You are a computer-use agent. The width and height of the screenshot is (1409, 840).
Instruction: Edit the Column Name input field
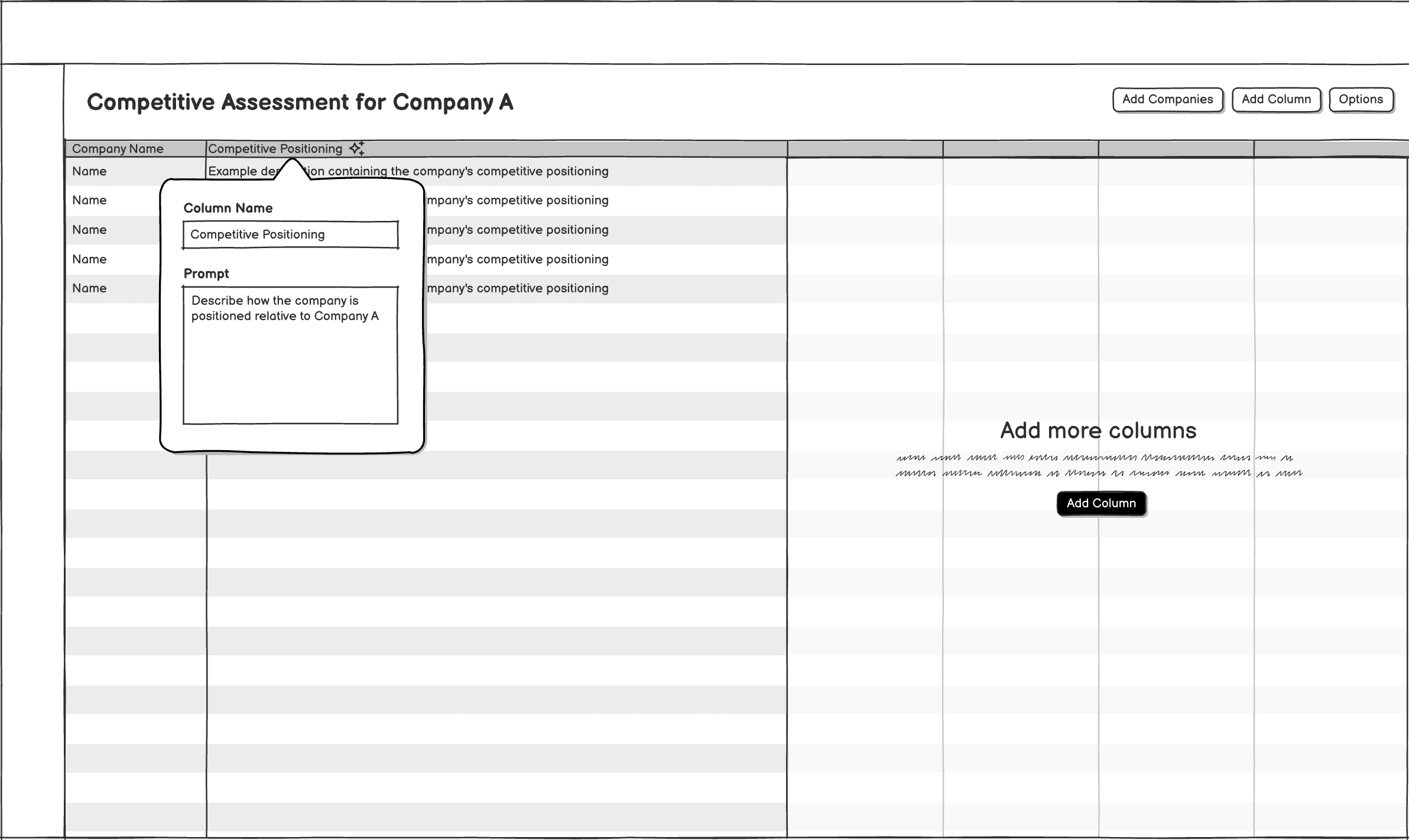click(x=290, y=235)
